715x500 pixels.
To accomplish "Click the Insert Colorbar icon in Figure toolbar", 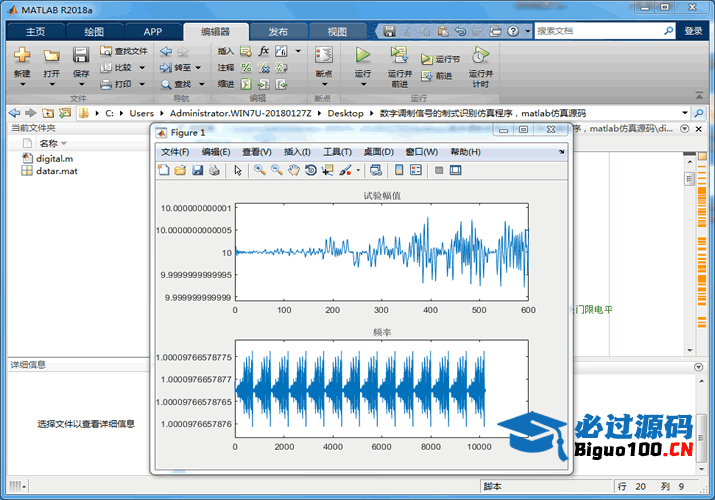I will (x=399, y=171).
